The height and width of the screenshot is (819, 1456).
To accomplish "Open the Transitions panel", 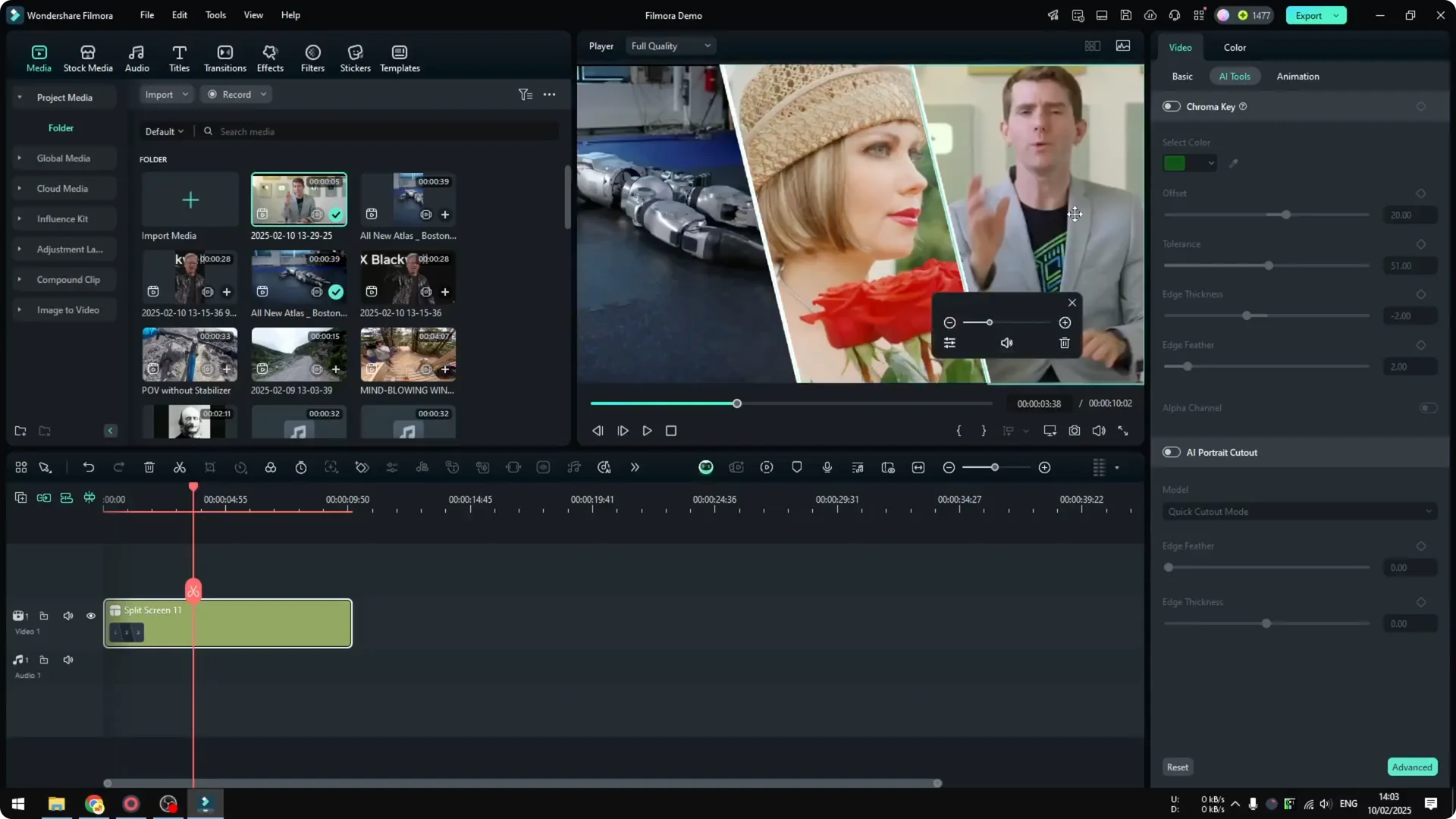I will tap(225, 58).
